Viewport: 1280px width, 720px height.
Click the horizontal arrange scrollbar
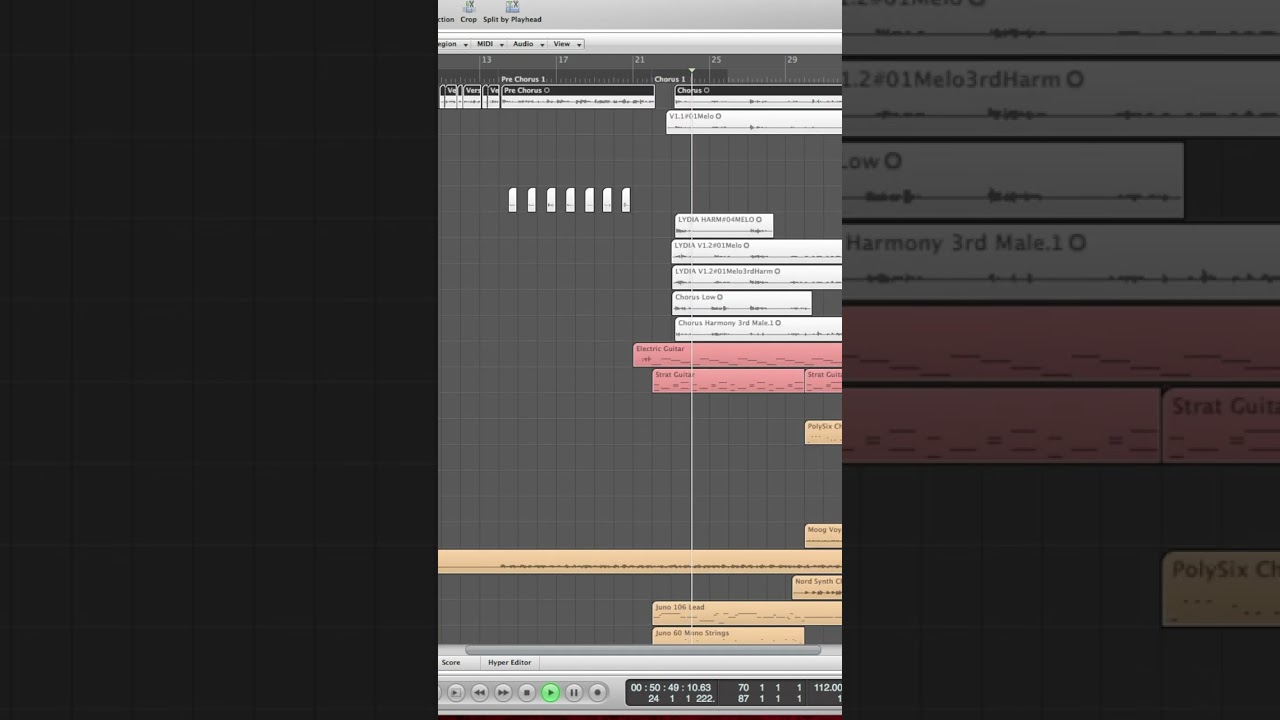coord(642,650)
